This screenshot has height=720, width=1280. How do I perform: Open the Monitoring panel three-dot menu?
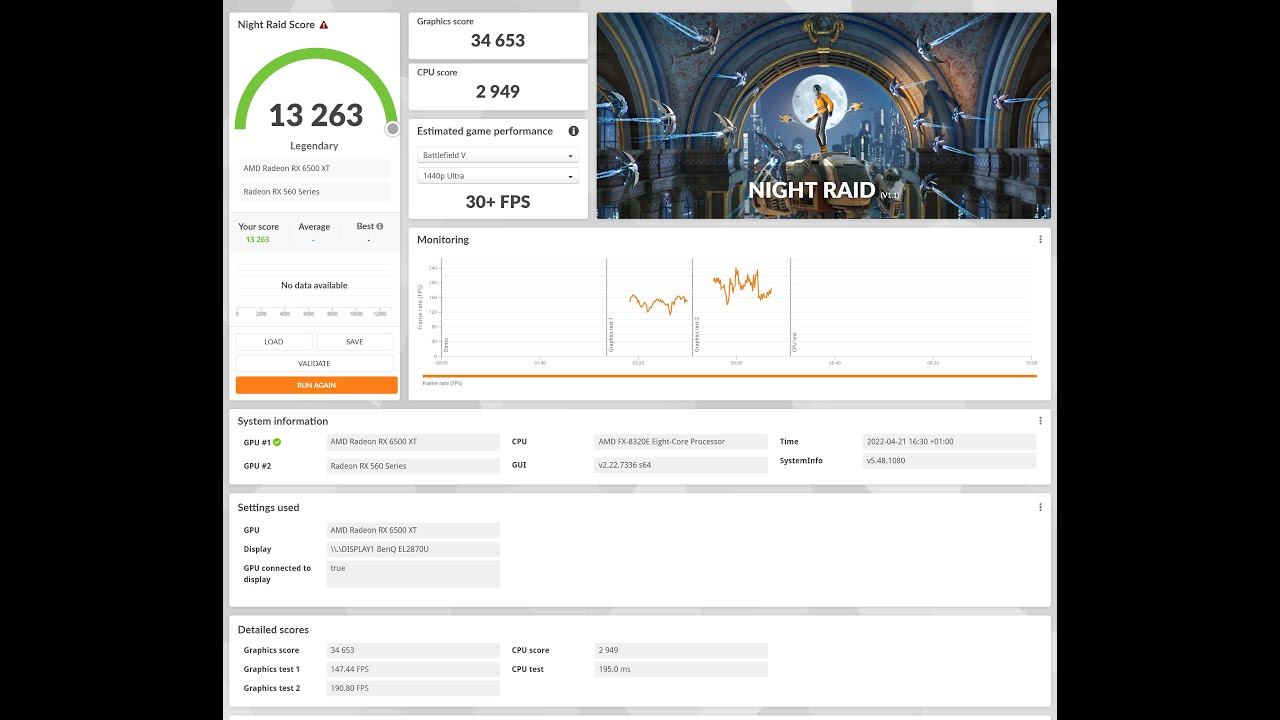(x=1040, y=239)
